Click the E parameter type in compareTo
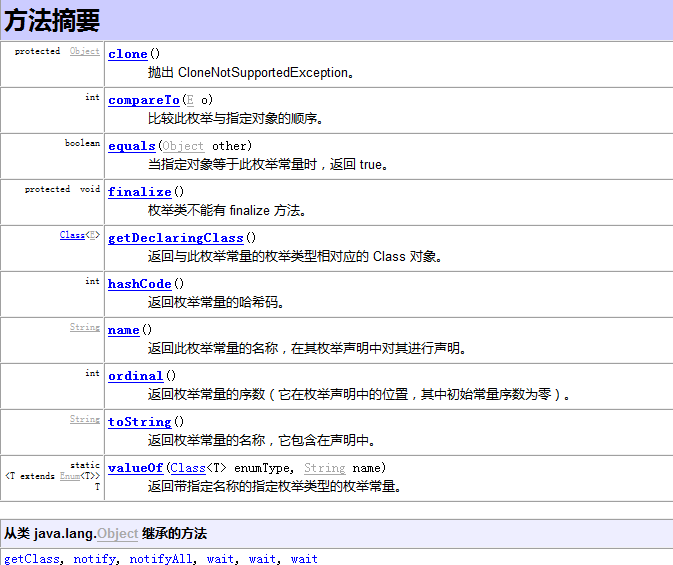673x565 pixels. tap(190, 100)
